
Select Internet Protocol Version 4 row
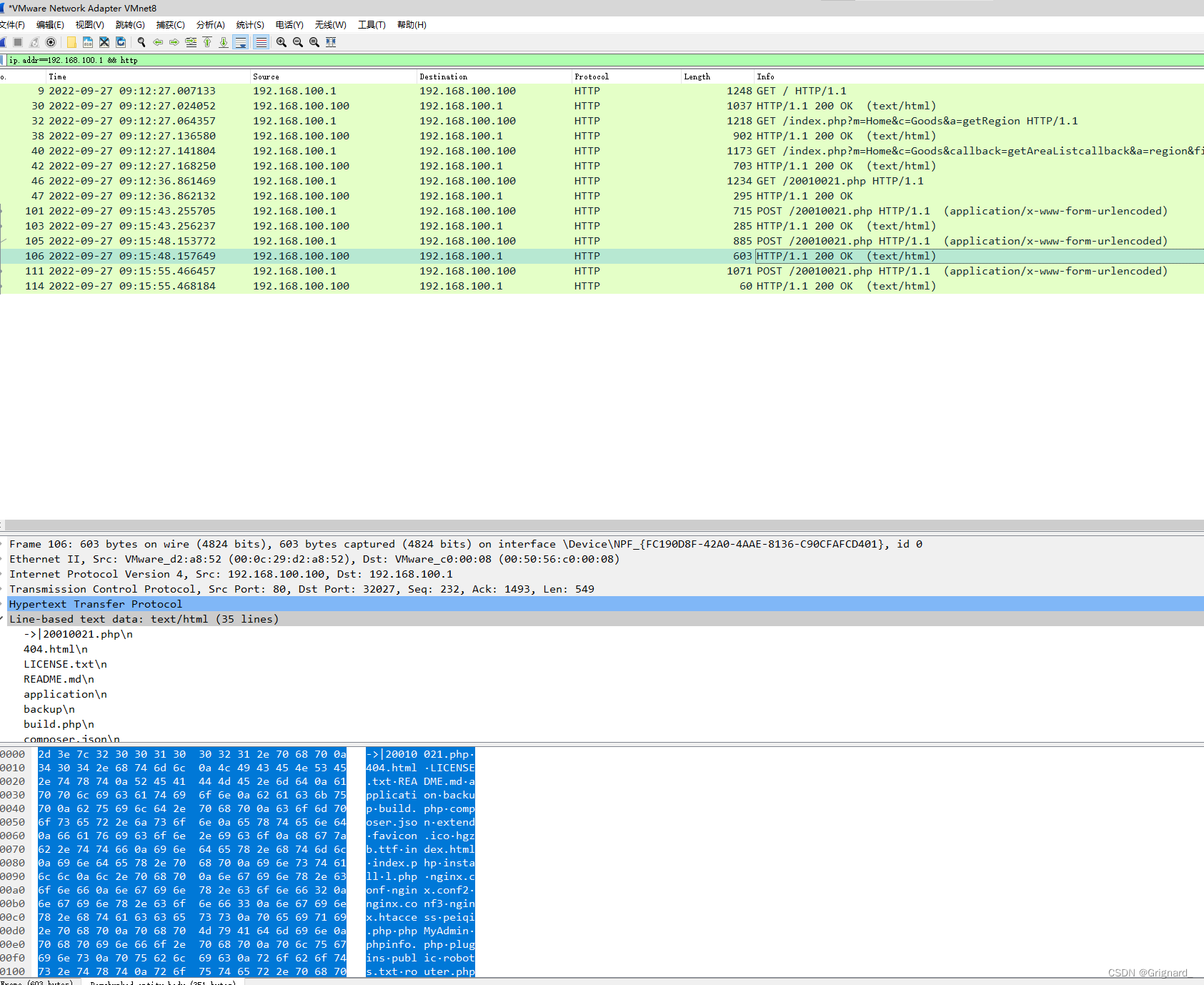tap(602, 574)
